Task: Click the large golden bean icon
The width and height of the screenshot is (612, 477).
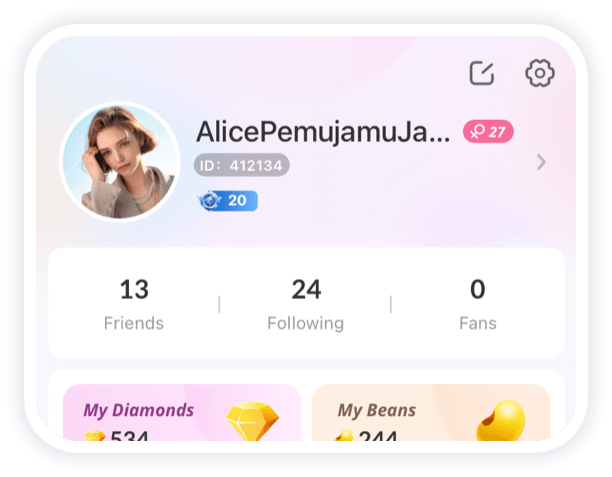Action: [x=501, y=420]
